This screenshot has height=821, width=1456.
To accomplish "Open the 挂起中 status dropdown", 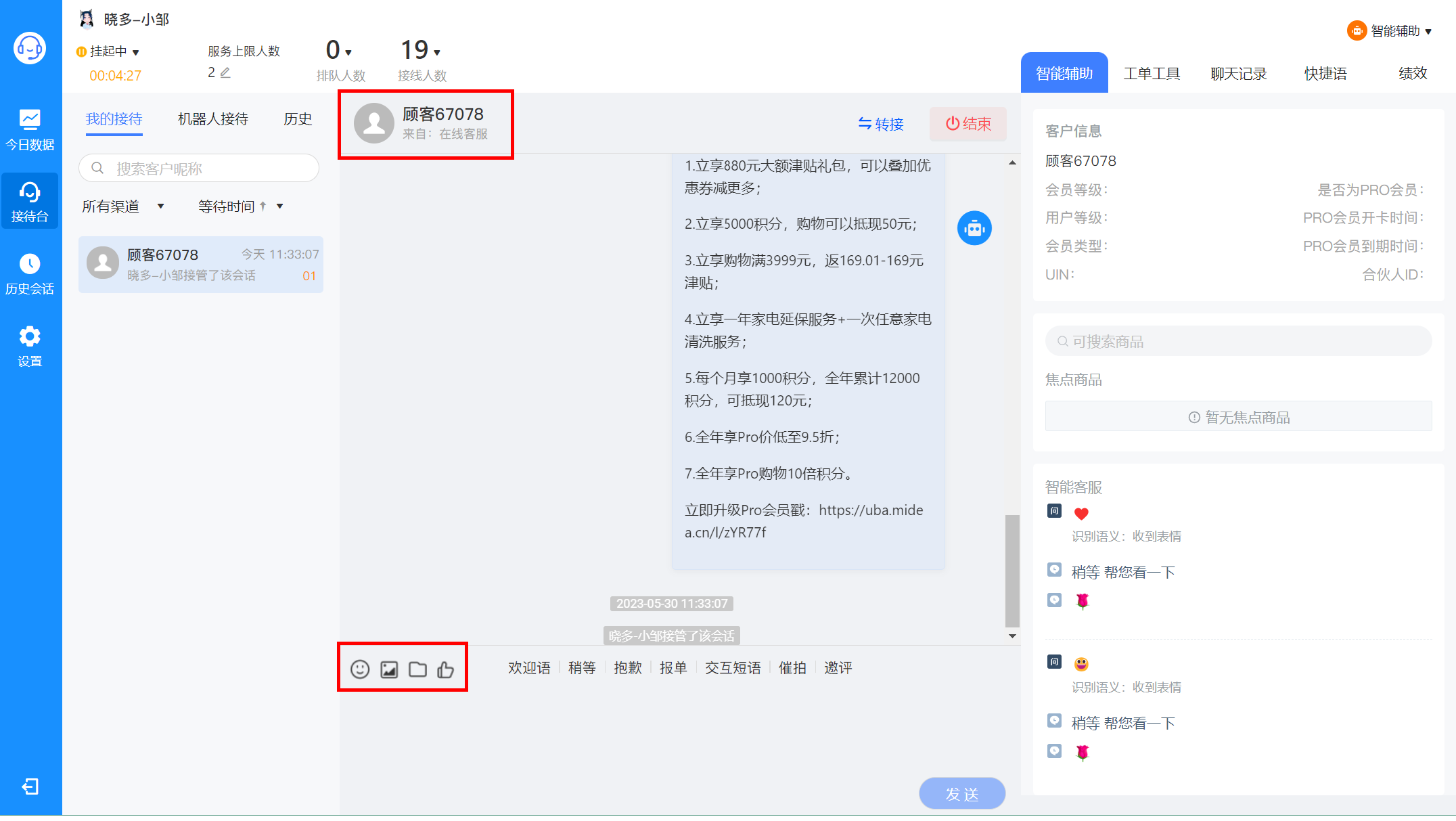I will (x=108, y=51).
